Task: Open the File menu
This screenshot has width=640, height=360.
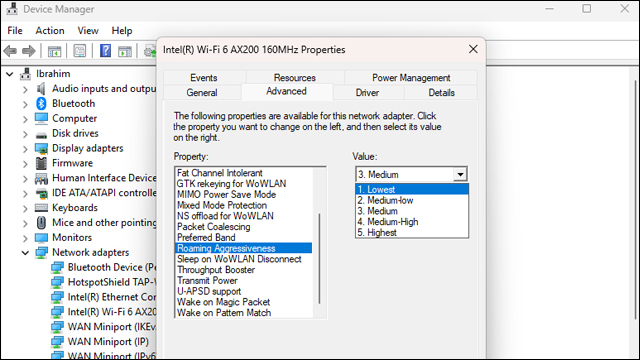Action: click(x=15, y=31)
